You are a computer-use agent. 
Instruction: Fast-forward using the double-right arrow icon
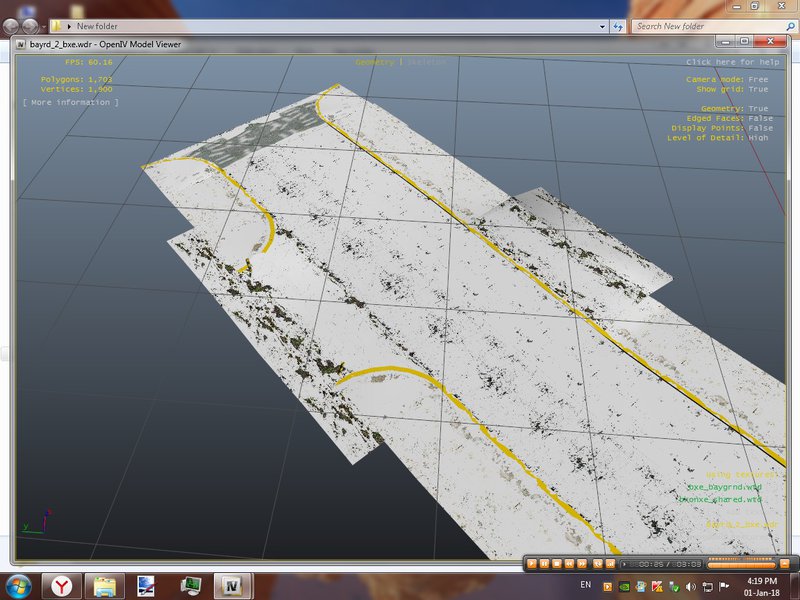(582, 564)
